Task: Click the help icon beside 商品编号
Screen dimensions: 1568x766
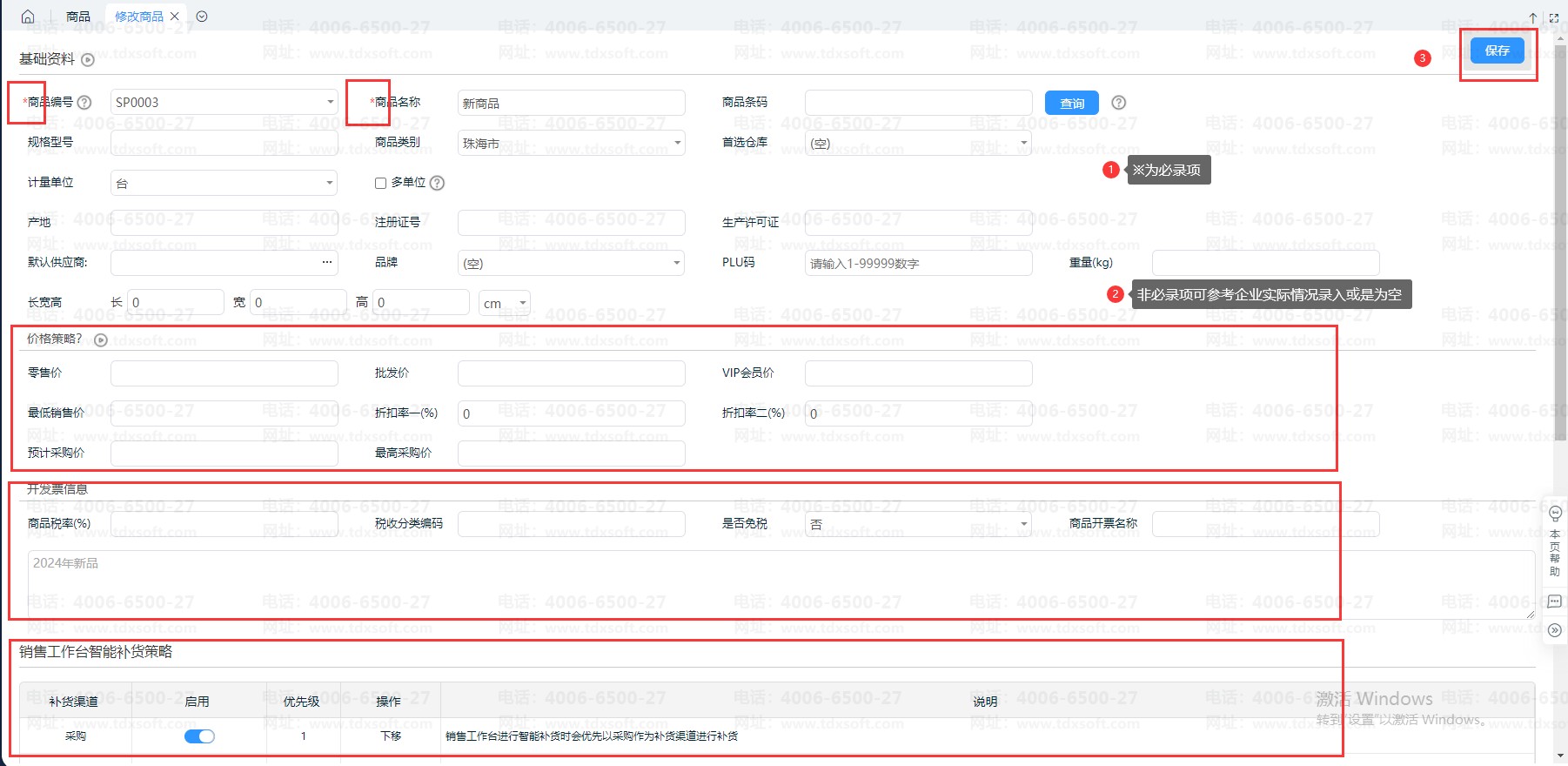Action: pyautogui.click(x=84, y=103)
